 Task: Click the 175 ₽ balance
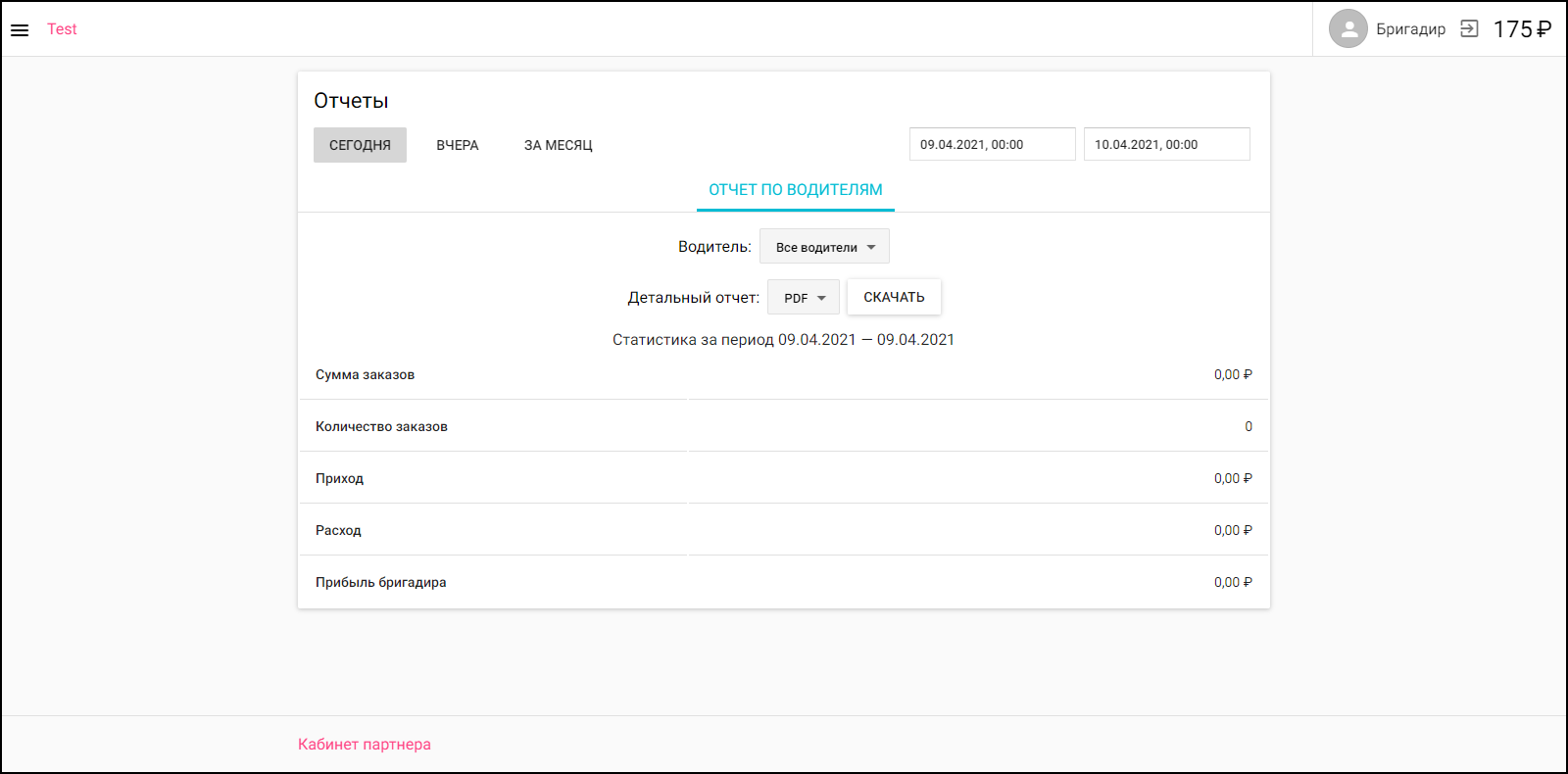coord(1521,29)
